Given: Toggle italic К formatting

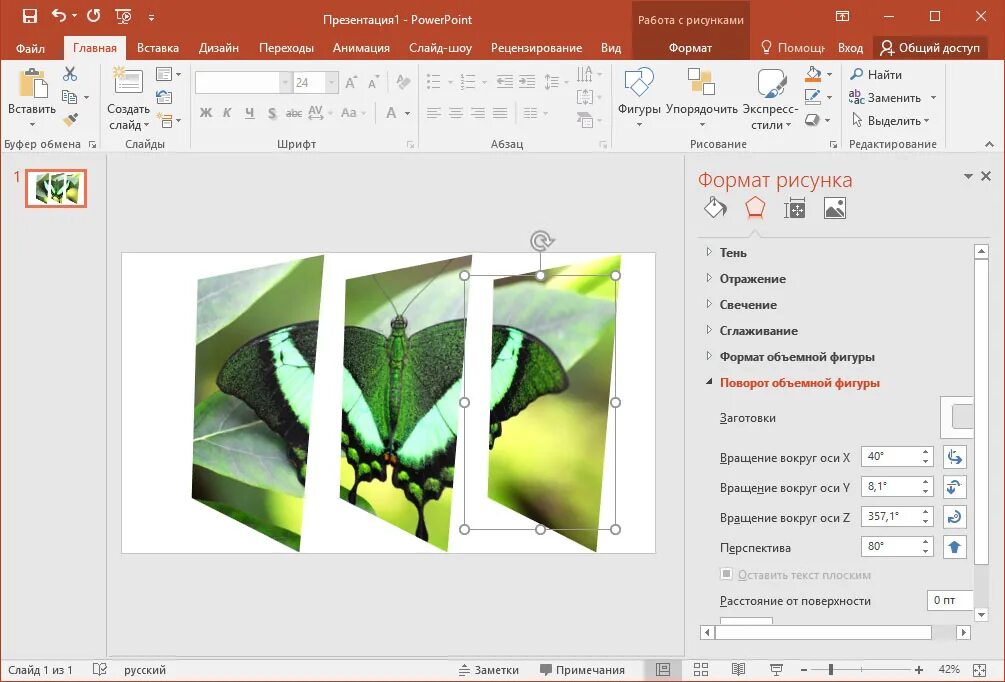Looking at the screenshot, I should point(227,113).
